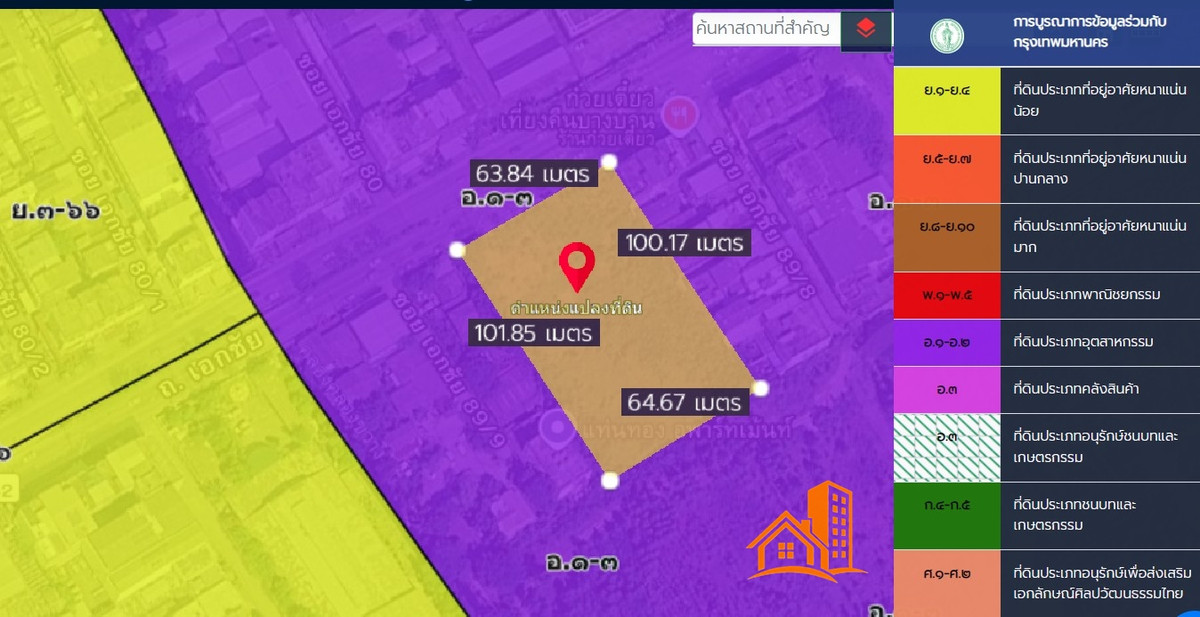Click the 100.17 เมตร measurement label
1200x617 pixels.
click(x=684, y=242)
